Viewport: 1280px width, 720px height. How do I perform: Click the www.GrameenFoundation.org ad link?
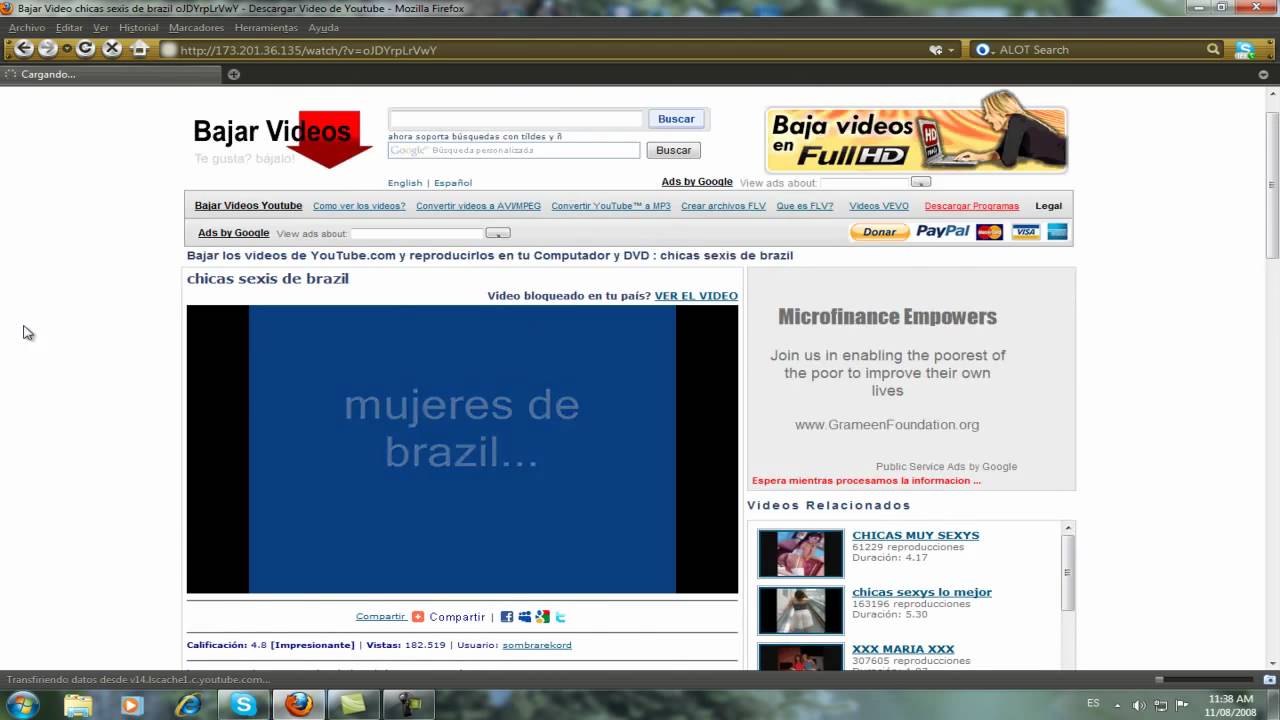[887, 425]
